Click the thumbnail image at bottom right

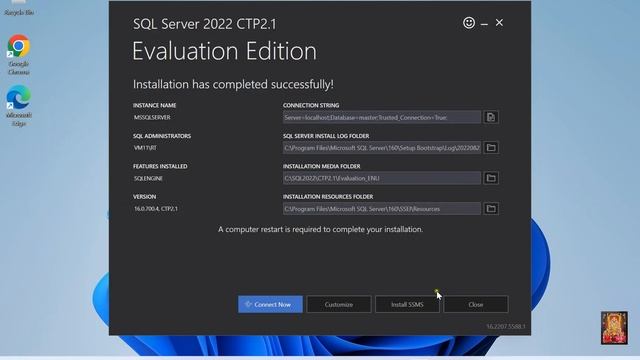pos(614,328)
